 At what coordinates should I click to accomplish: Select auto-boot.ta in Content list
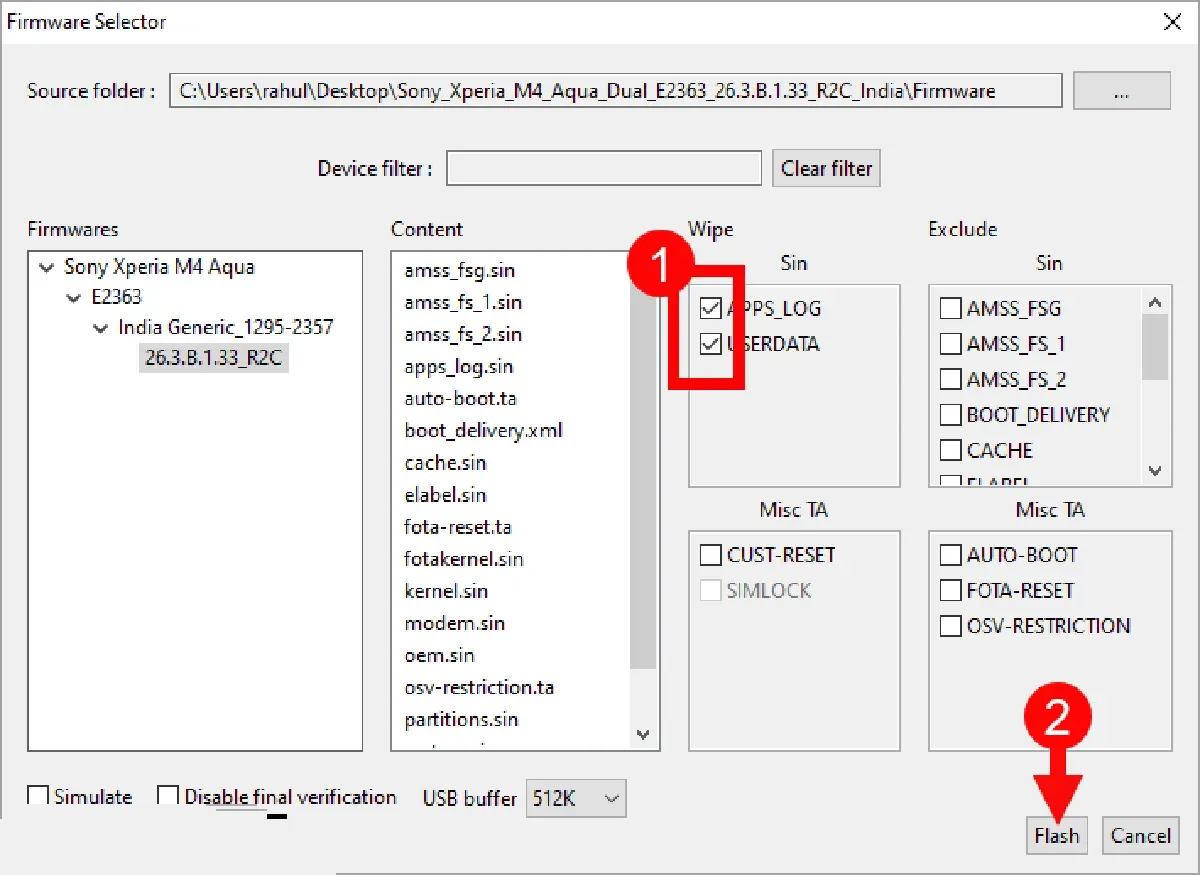coord(460,398)
